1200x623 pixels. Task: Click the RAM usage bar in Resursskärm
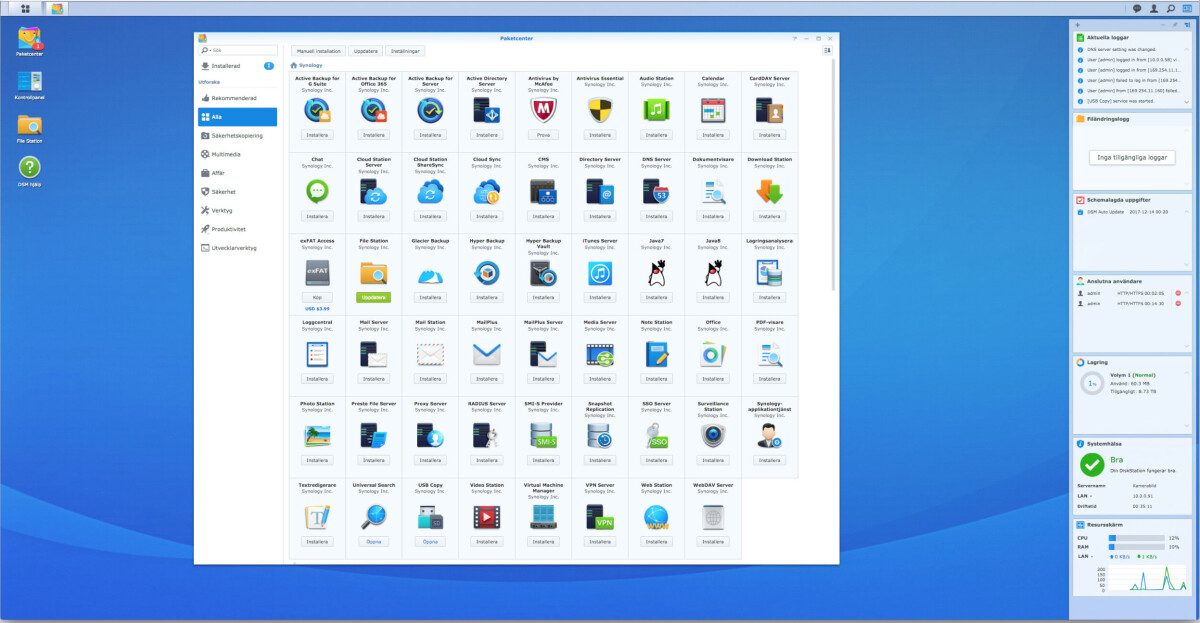tap(1138, 547)
